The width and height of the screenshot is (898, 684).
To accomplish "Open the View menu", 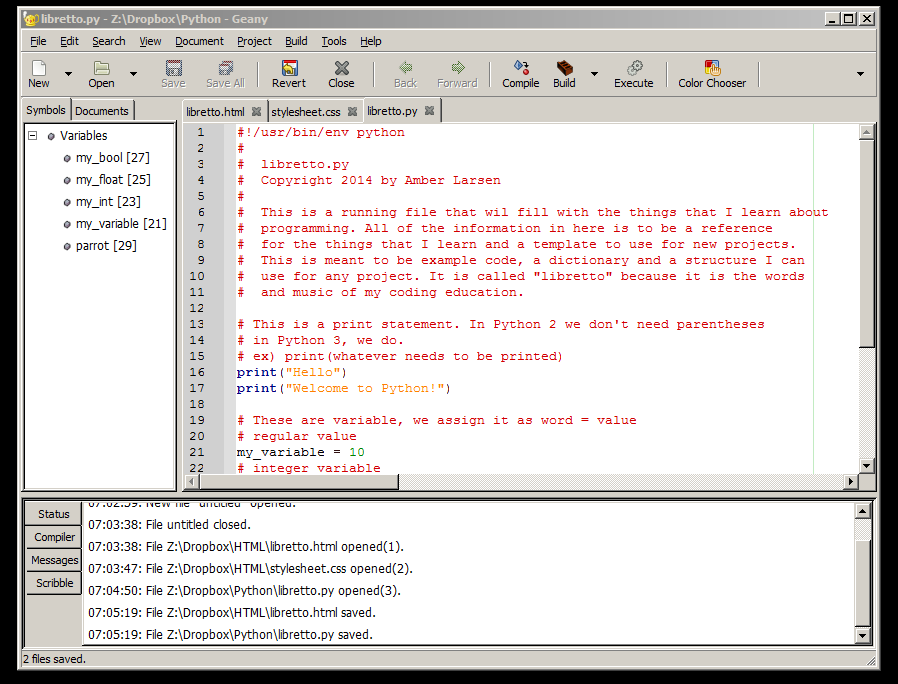I will [x=150, y=41].
